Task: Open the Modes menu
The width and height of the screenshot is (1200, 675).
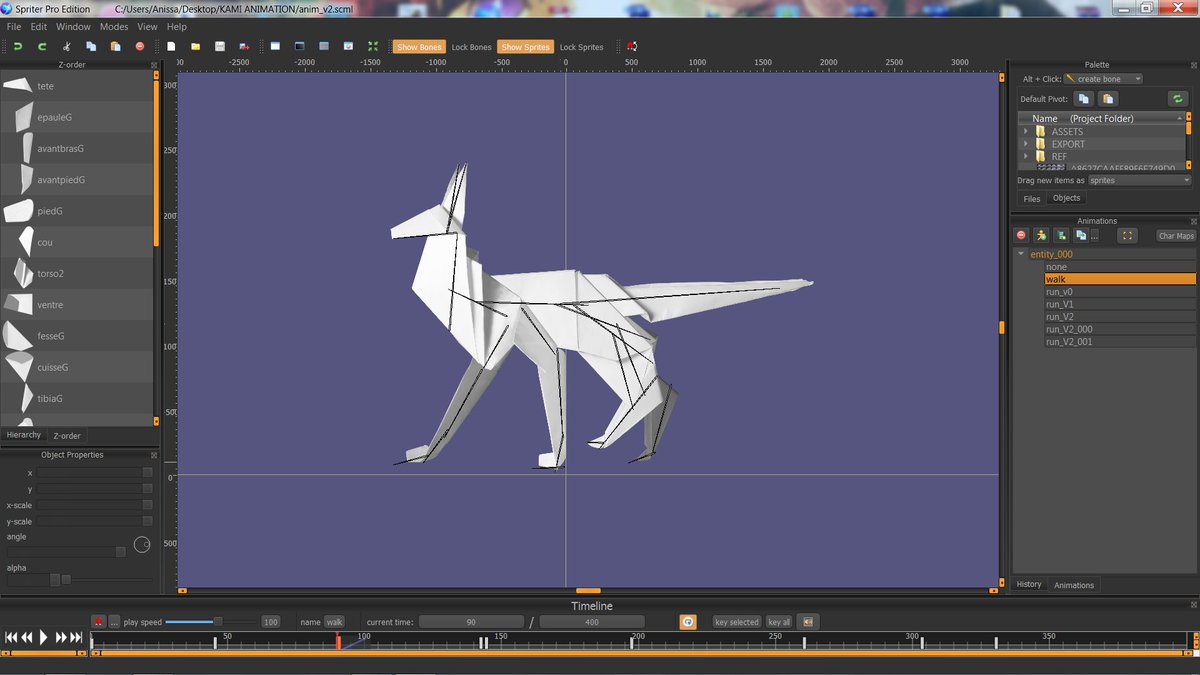Action: (x=113, y=27)
